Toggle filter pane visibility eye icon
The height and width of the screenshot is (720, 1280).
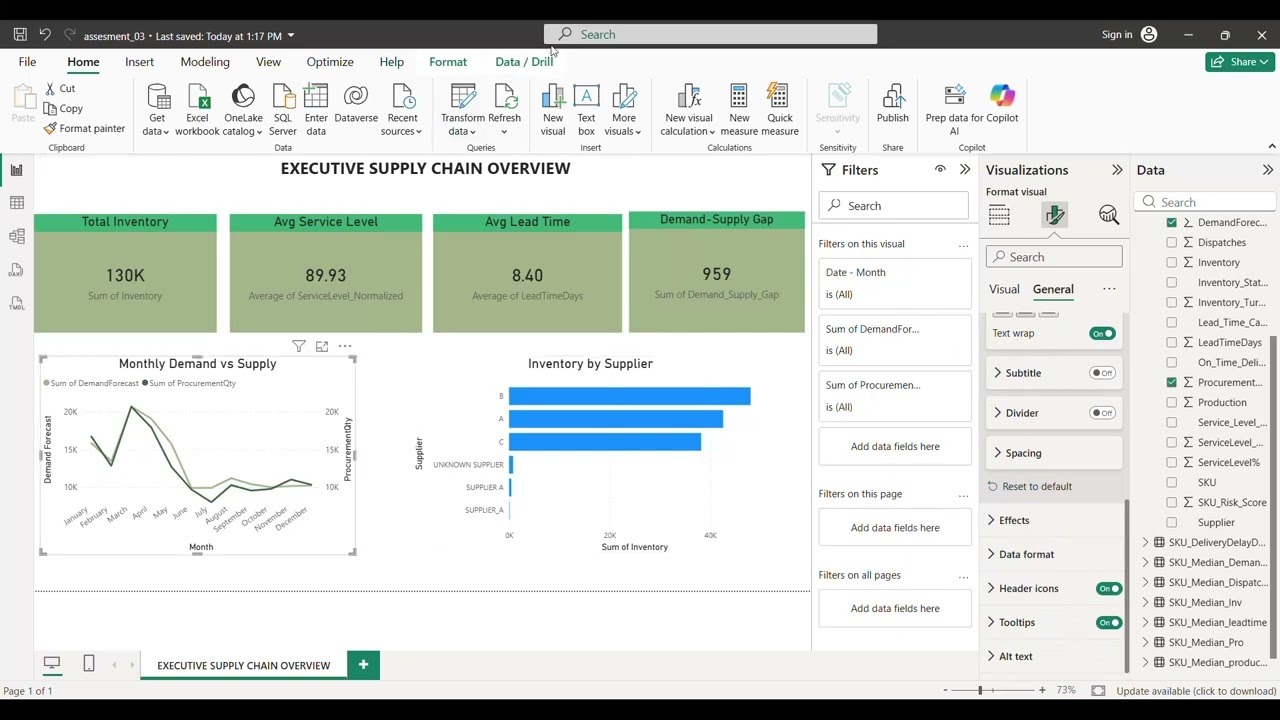pos(940,169)
